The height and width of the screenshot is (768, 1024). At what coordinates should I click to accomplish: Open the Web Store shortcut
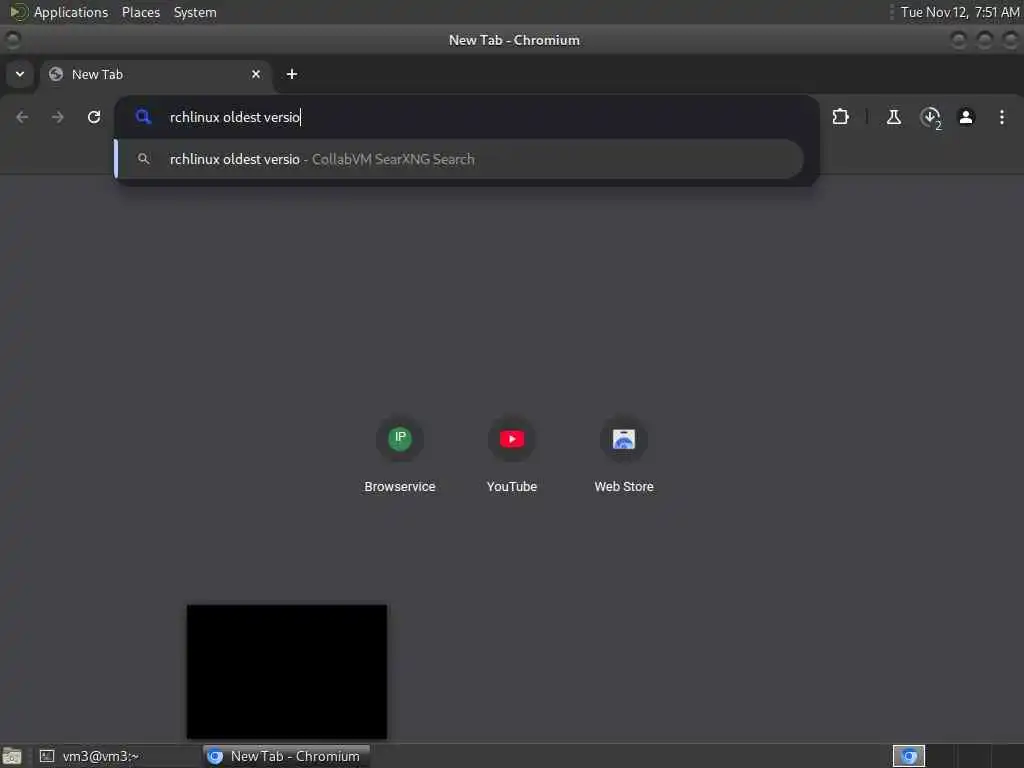pyautogui.click(x=624, y=455)
